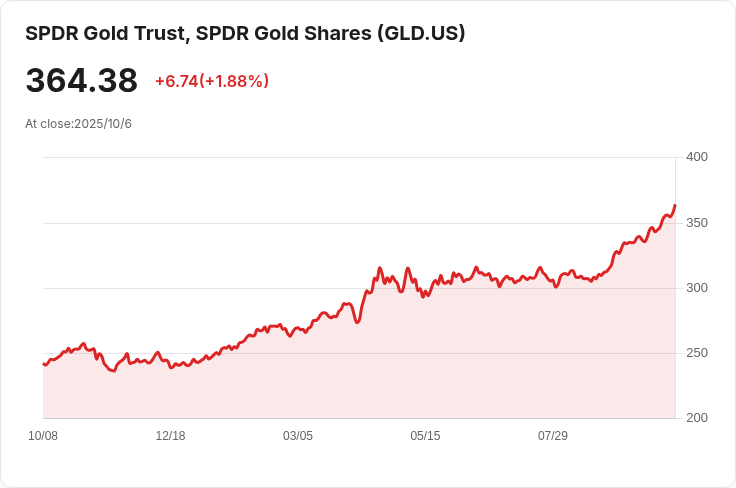
Task: Select the 200 y-axis label
Action: pyautogui.click(x=696, y=418)
